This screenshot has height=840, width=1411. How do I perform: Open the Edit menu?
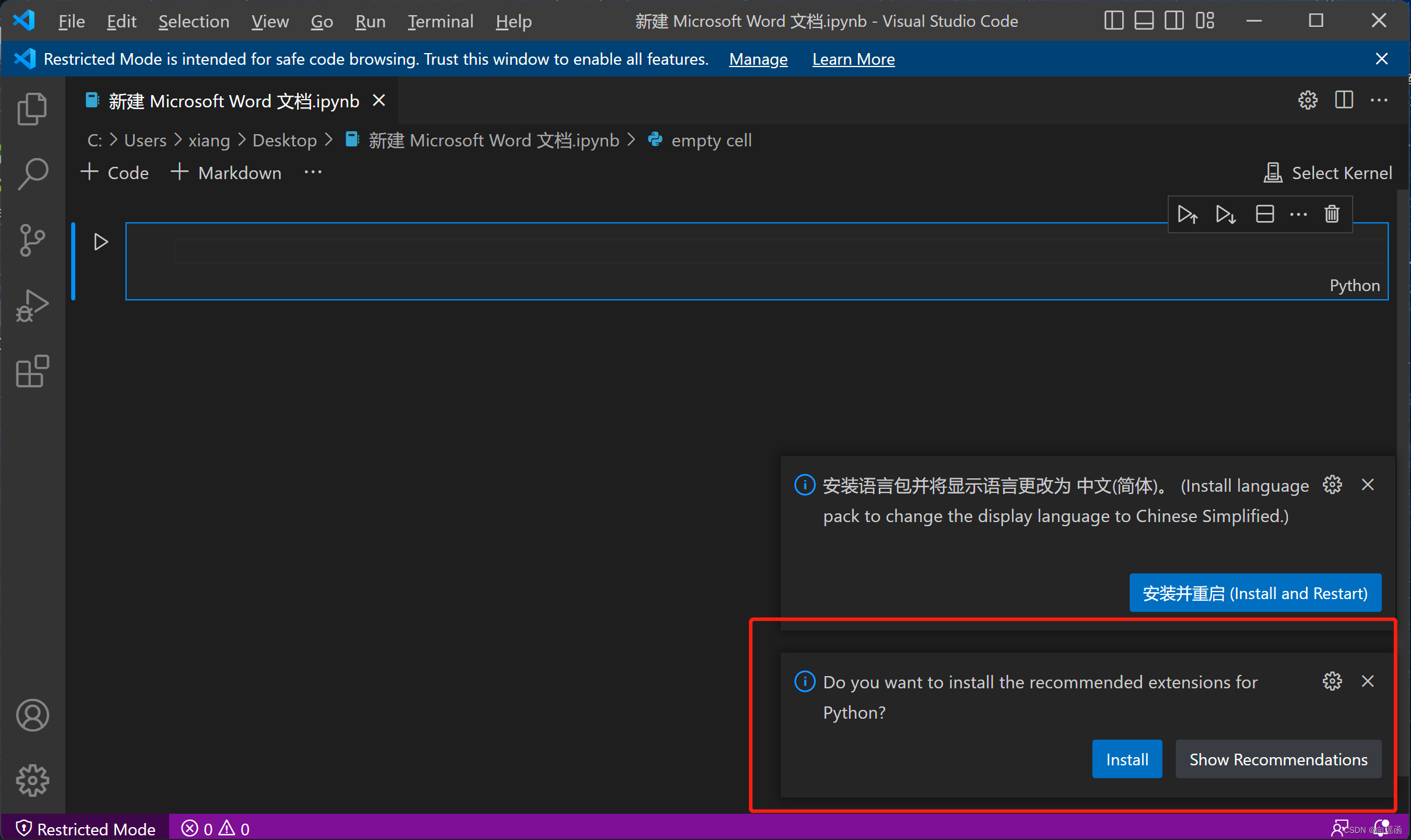(121, 22)
